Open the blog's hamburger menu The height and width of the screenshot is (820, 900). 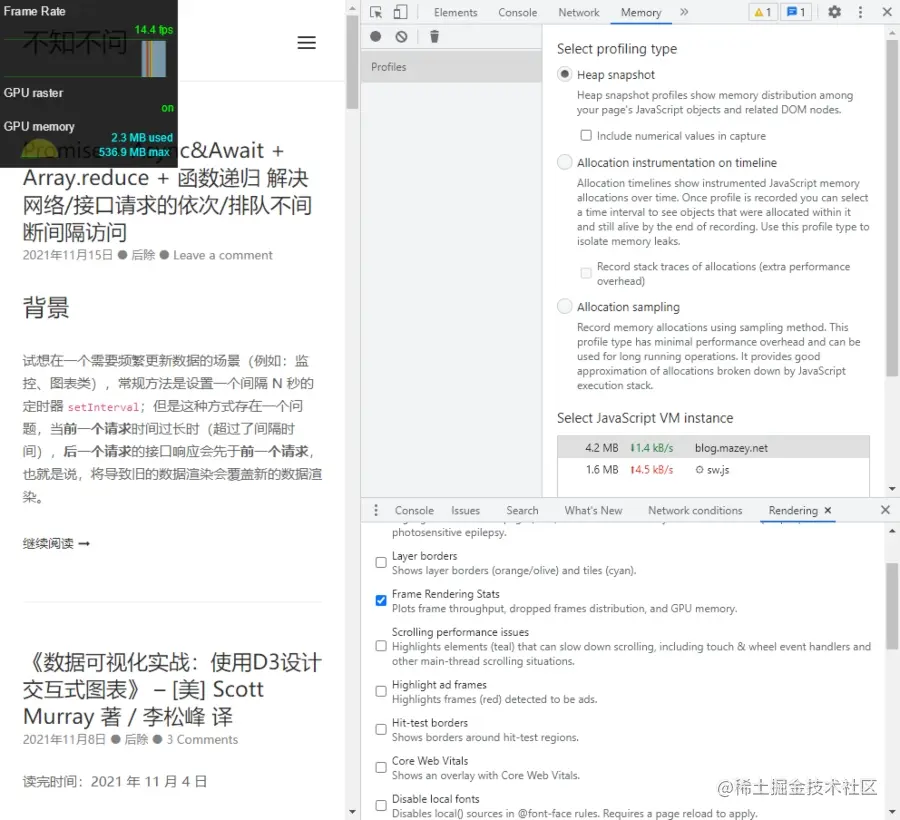pyautogui.click(x=307, y=42)
